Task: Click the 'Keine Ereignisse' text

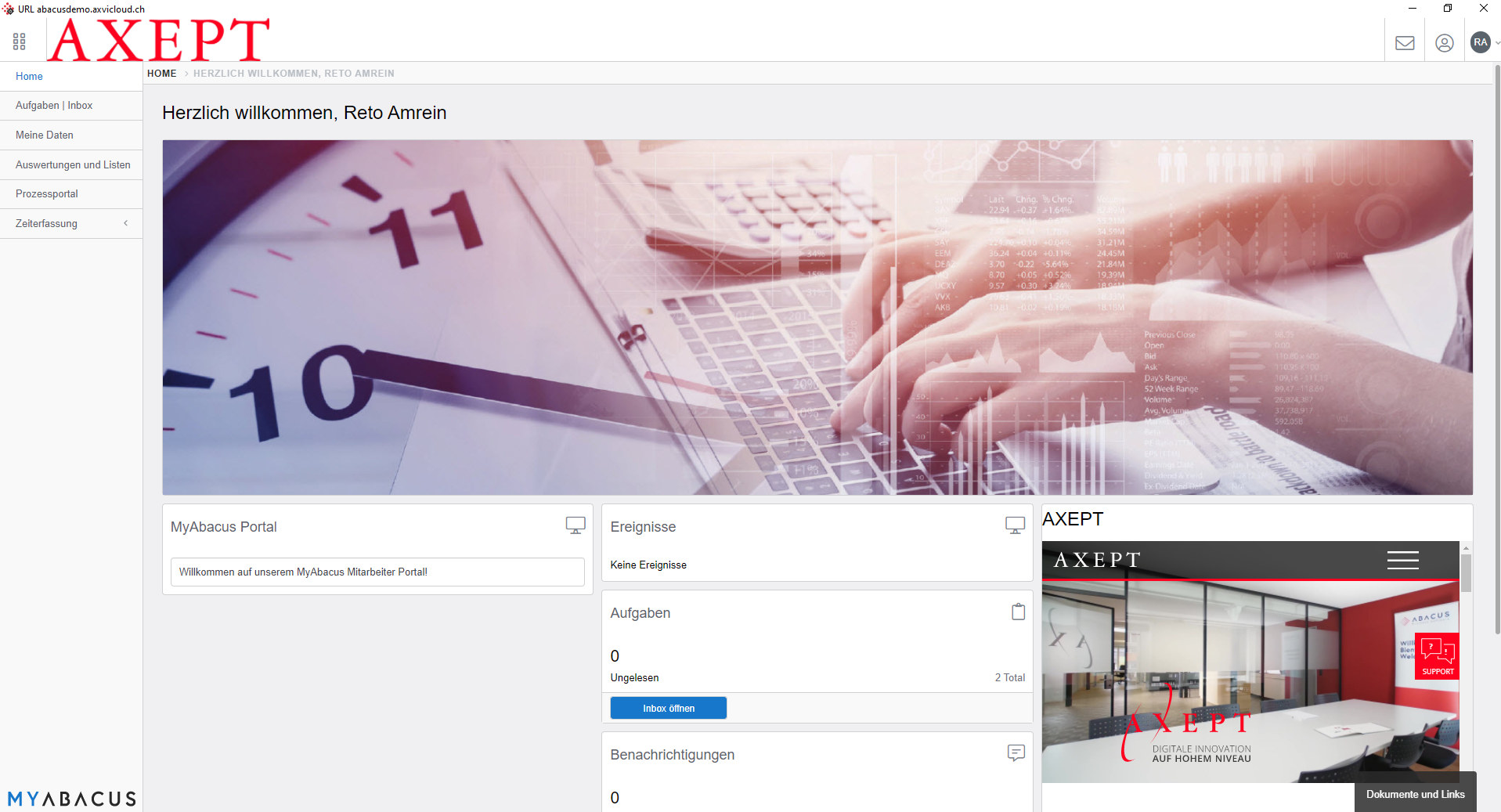Action: pos(648,565)
